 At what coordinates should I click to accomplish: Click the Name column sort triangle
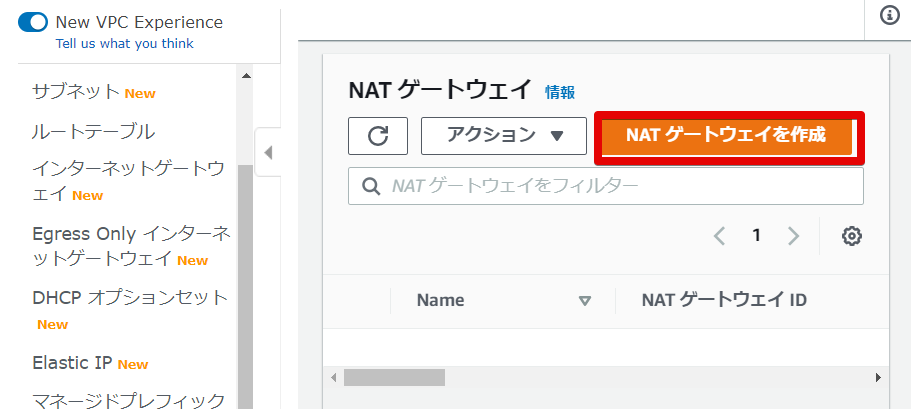point(585,301)
